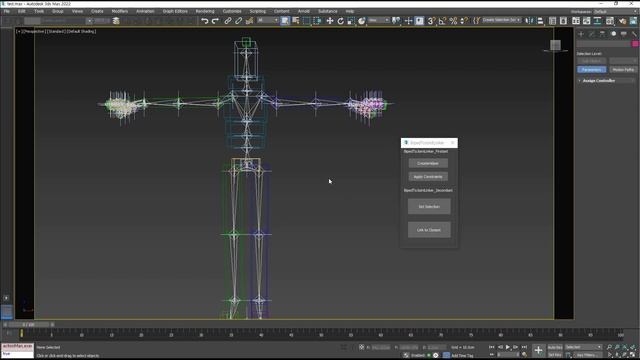
Task: Activate the Unlink Selection tool
Action: pos(238,21)
